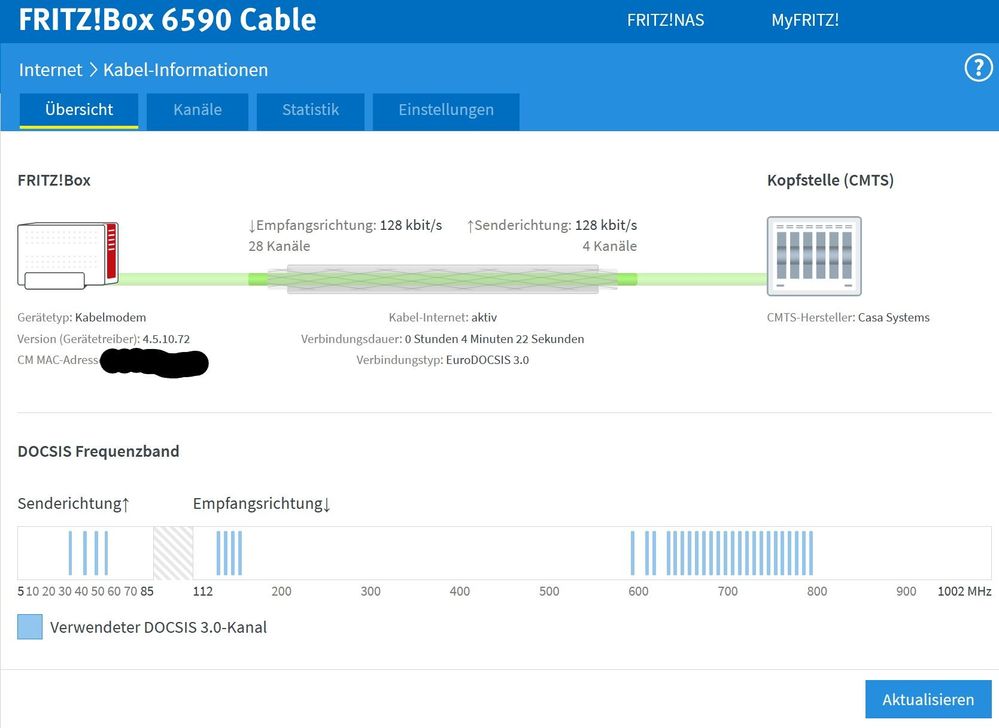
Task: Open the Statistik tab
Action: 310,110
